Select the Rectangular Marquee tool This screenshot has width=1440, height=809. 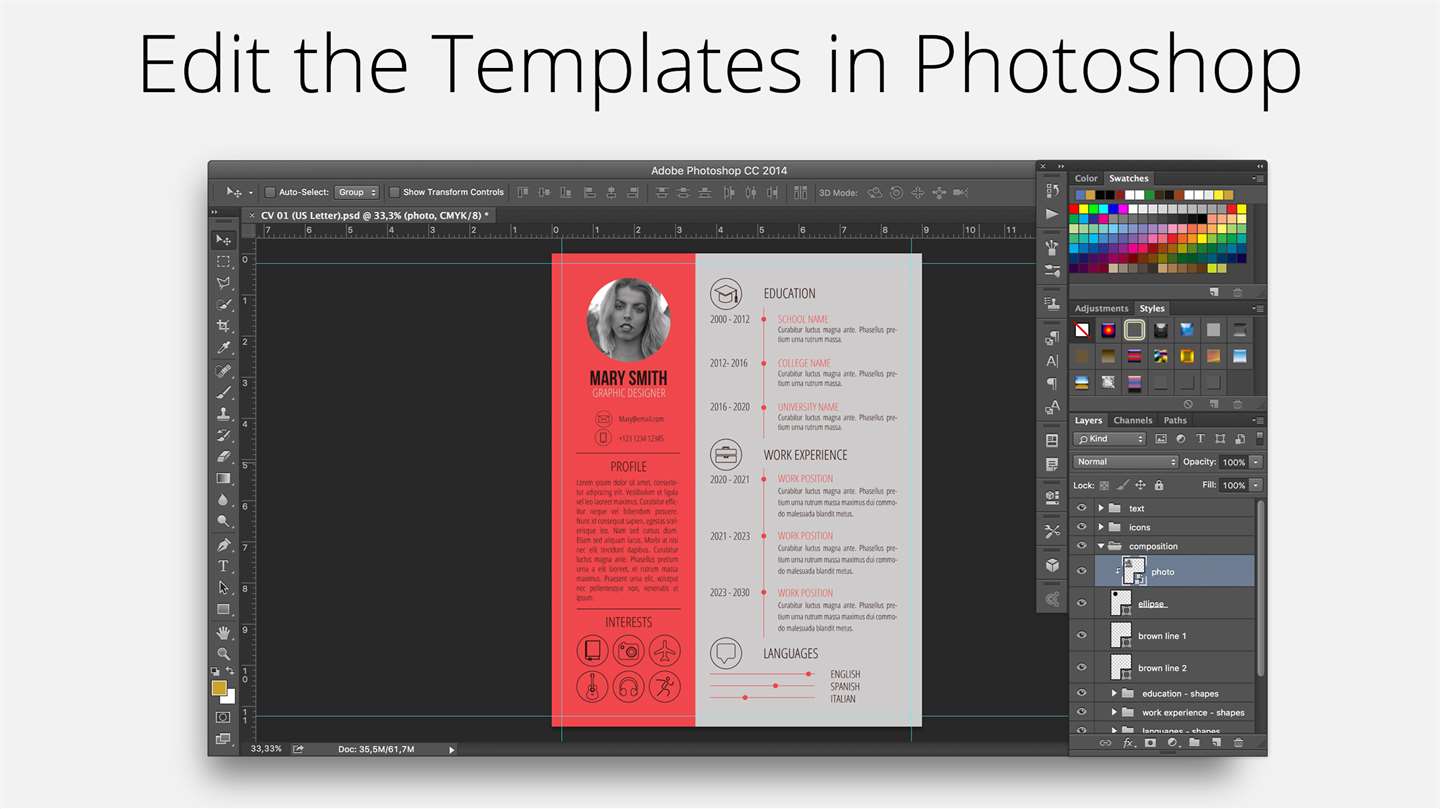[x=223, y=262]
